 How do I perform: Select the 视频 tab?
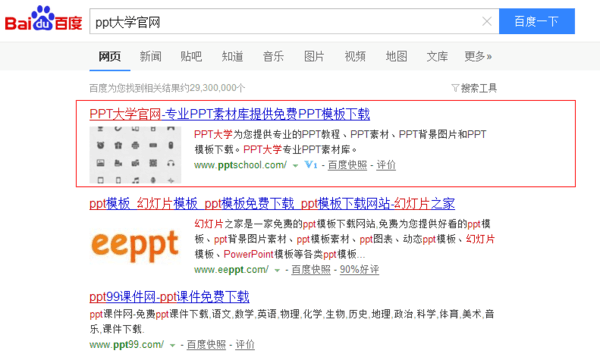[355, 57]
